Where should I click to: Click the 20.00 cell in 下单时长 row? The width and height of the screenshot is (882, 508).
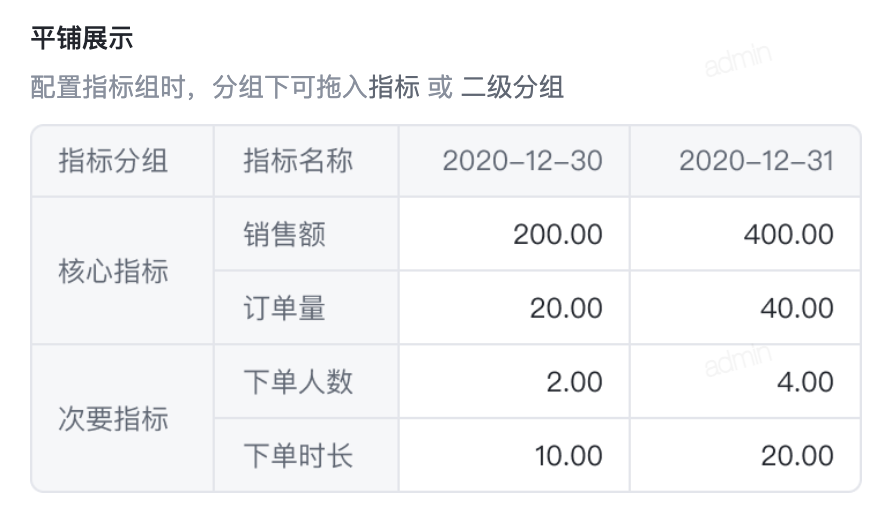[745, 455]
